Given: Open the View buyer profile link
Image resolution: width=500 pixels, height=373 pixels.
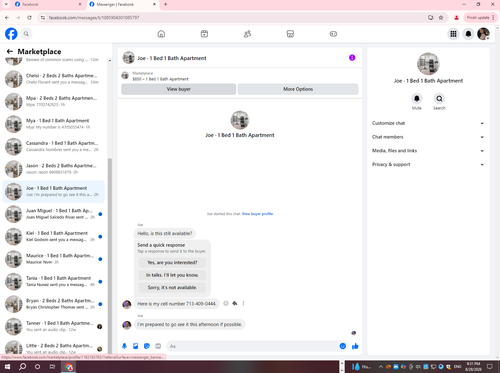Looking at the screenshot, I should (257, 214).
